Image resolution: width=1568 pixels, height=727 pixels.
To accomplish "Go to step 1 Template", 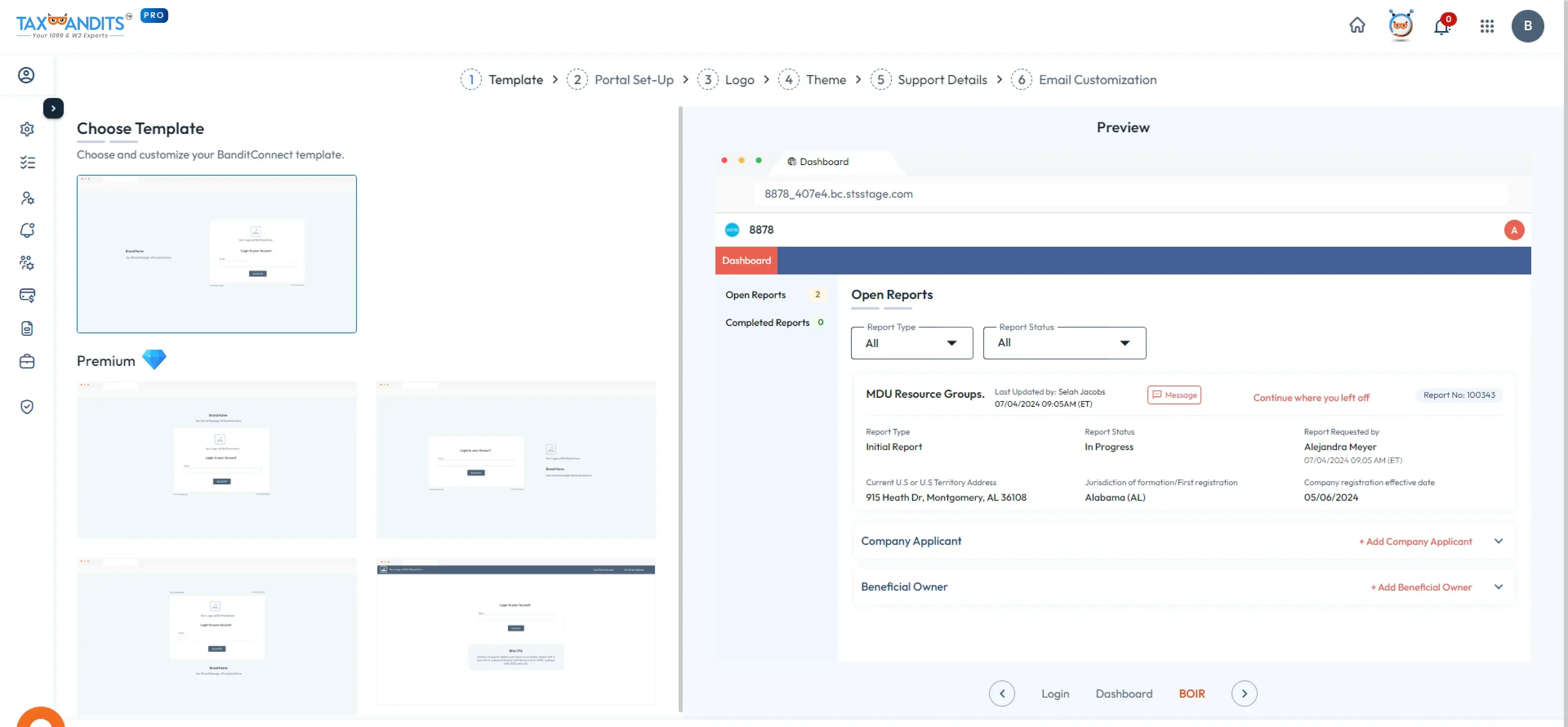I will pos(501,80).
